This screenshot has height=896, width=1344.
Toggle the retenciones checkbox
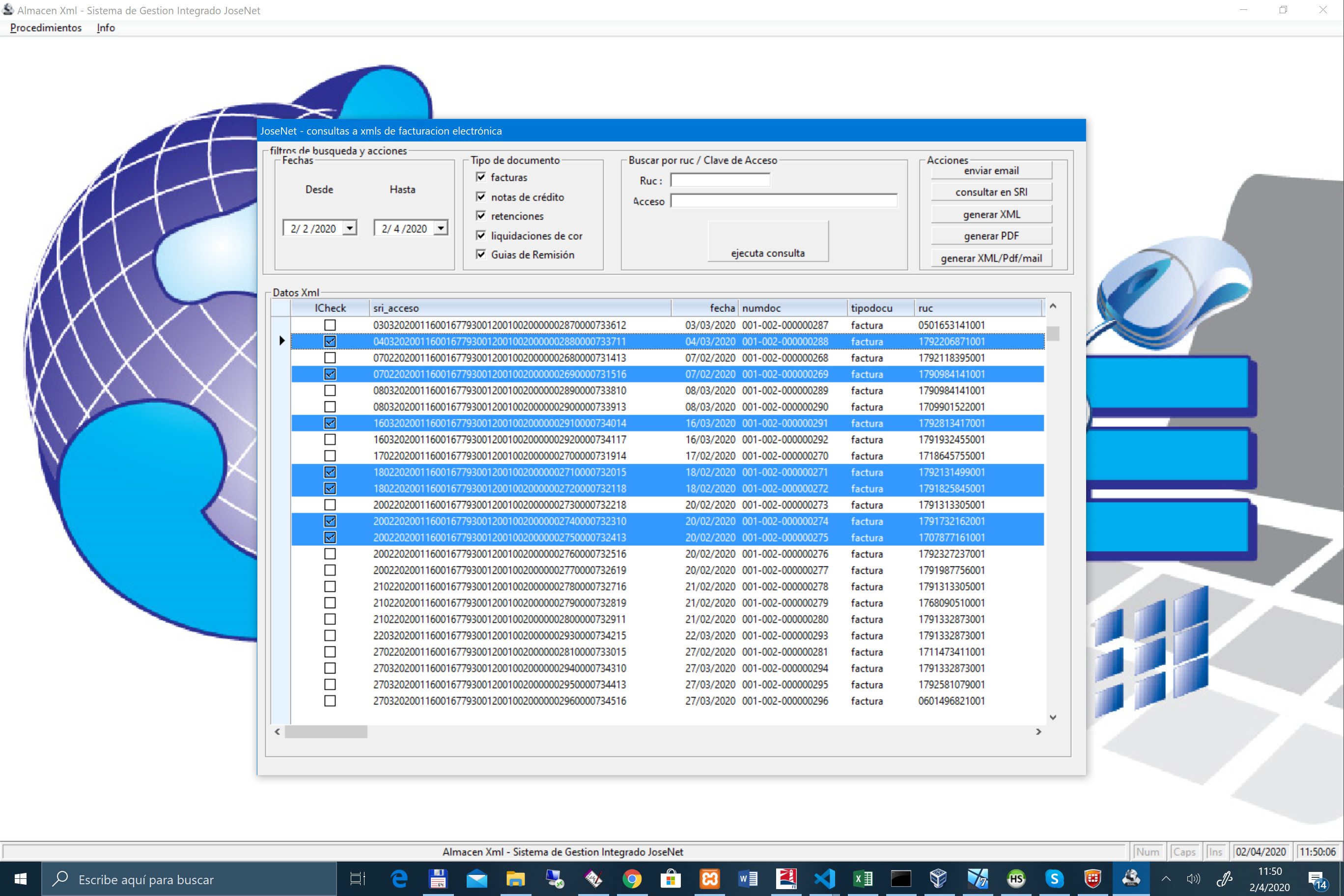tap(481, 216)
